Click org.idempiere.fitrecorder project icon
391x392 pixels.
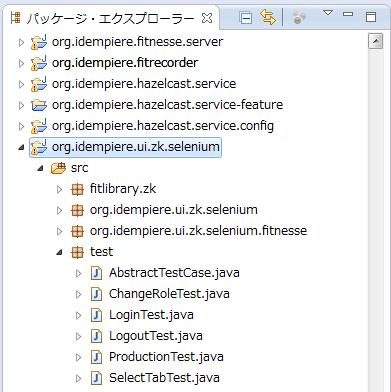tap(39, 63)
